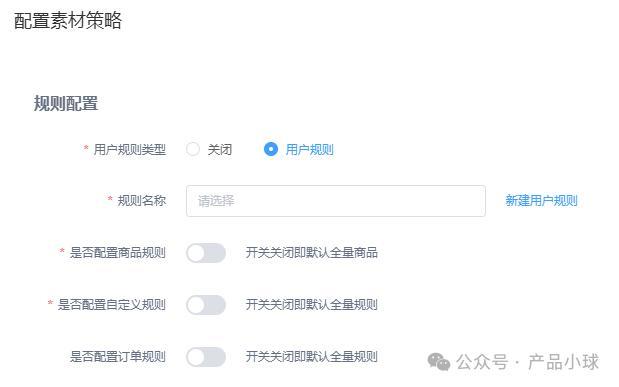Click the 是否配置商品规则 label

(118, 253)
